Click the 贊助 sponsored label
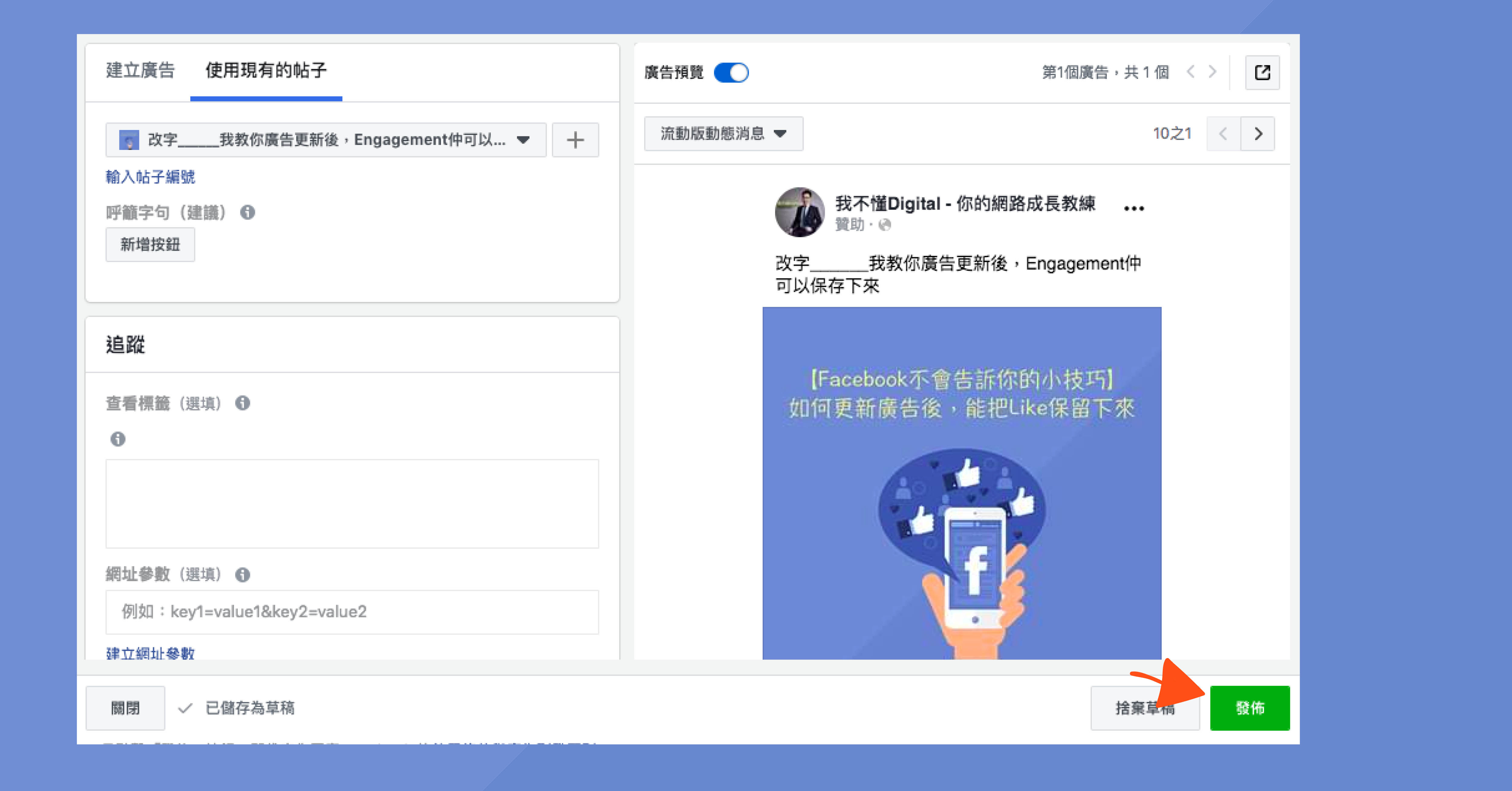The width and height of the screenshot is (1512, 791). tap(849, 225)
